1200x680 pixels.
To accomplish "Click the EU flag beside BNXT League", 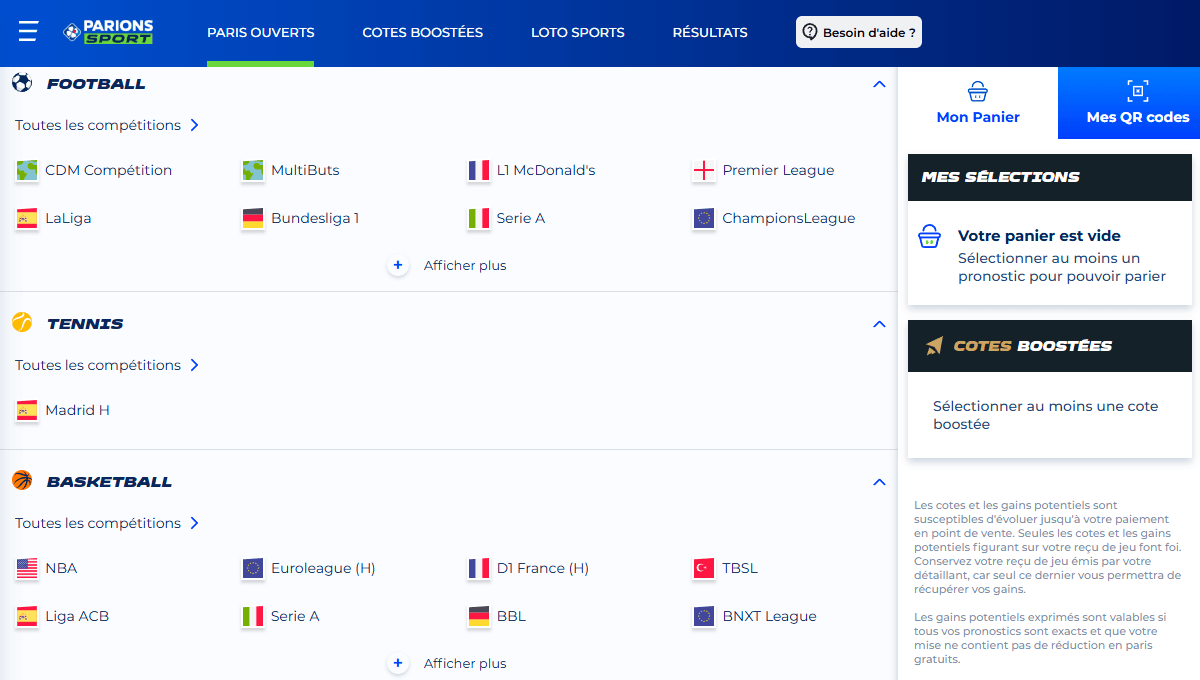I will (704, 616).
